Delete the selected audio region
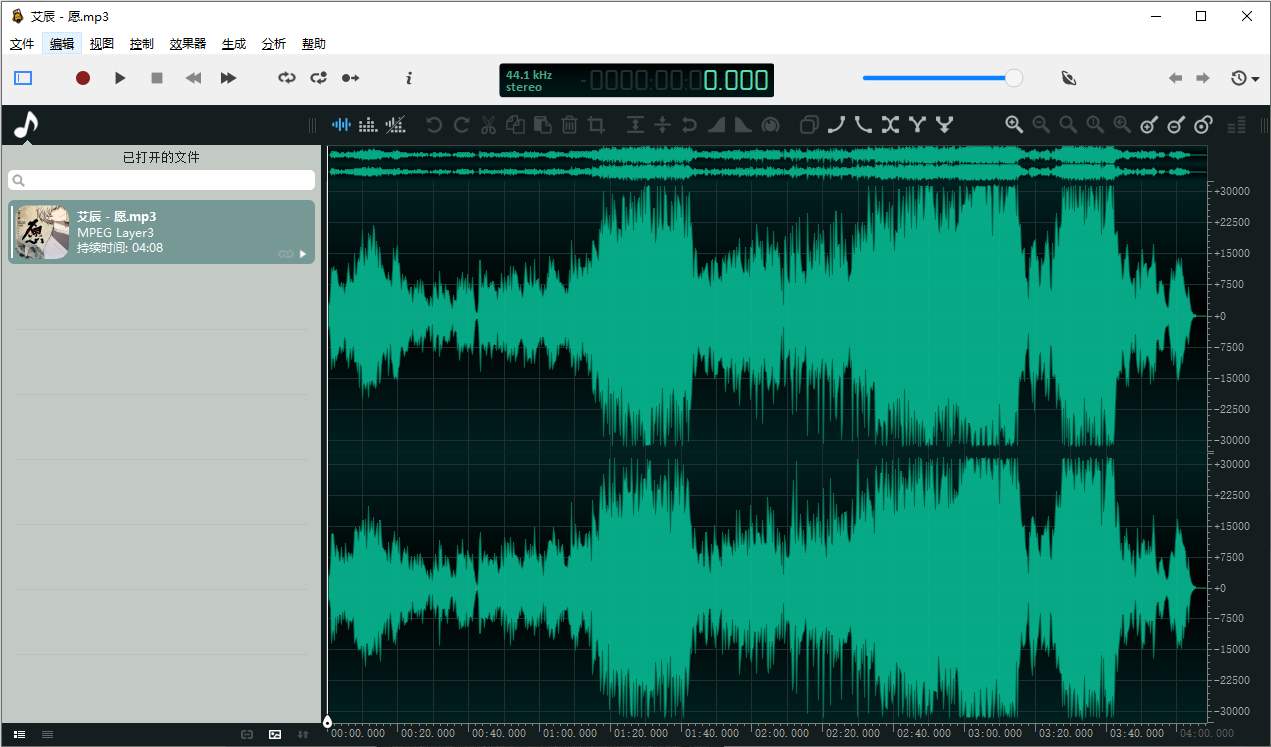Viewport: 1271px width, 747px height. pyautogui.click(x=569, y=124)
